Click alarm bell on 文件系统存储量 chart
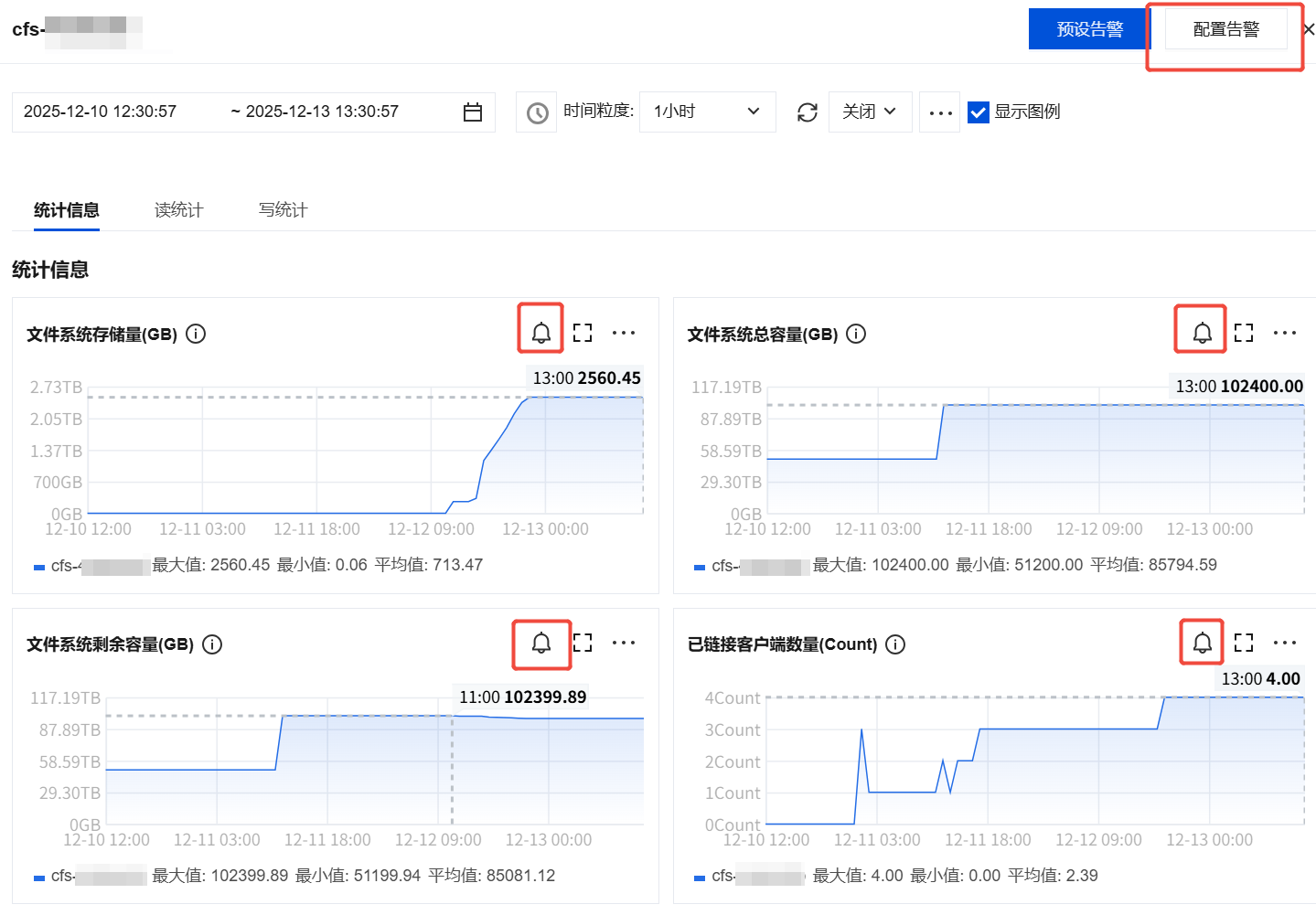 coord(540,333)
